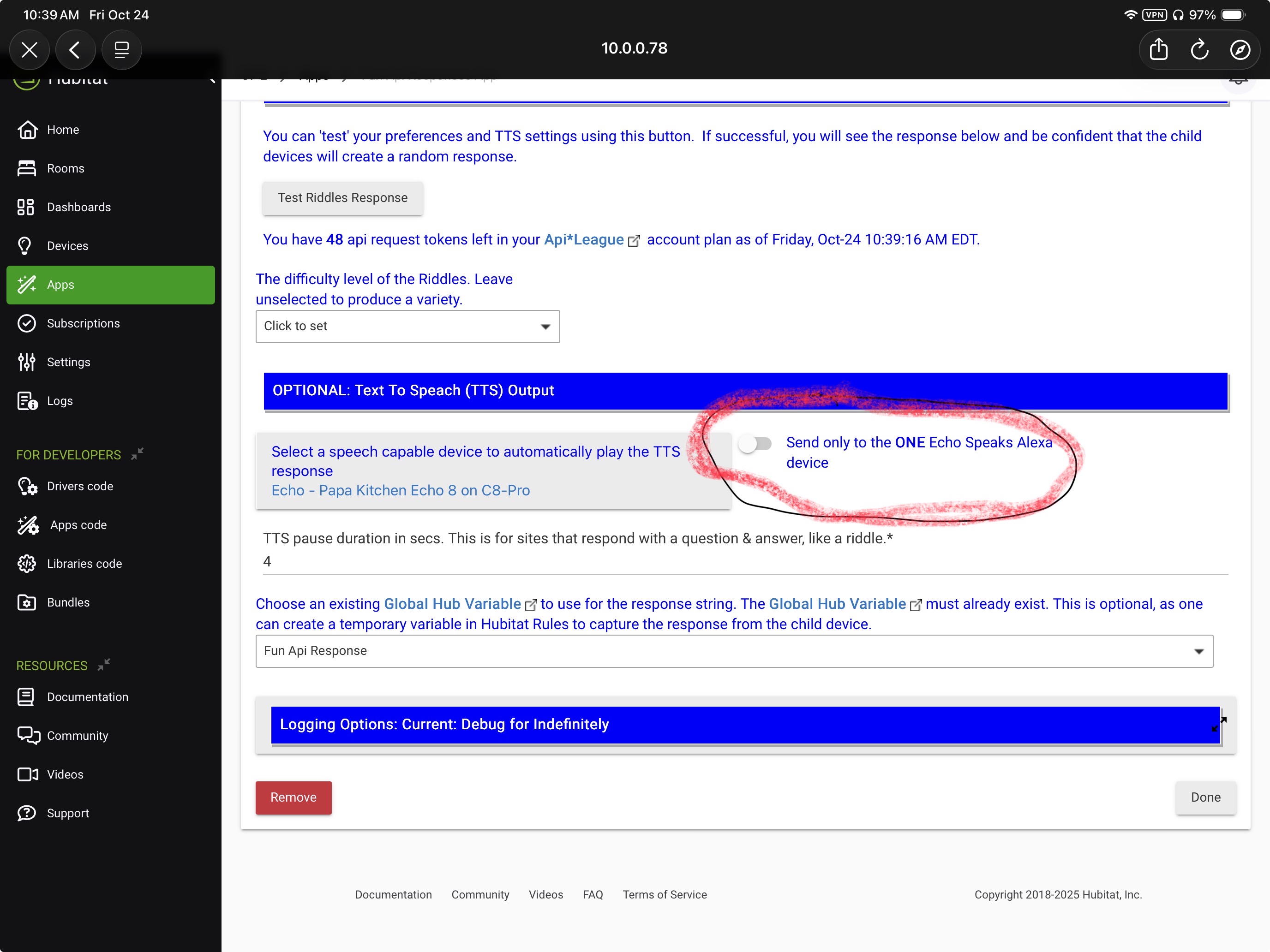Select the Apps menu item
This screenshot has height=952, width=1270.
[x=110, y=285]
